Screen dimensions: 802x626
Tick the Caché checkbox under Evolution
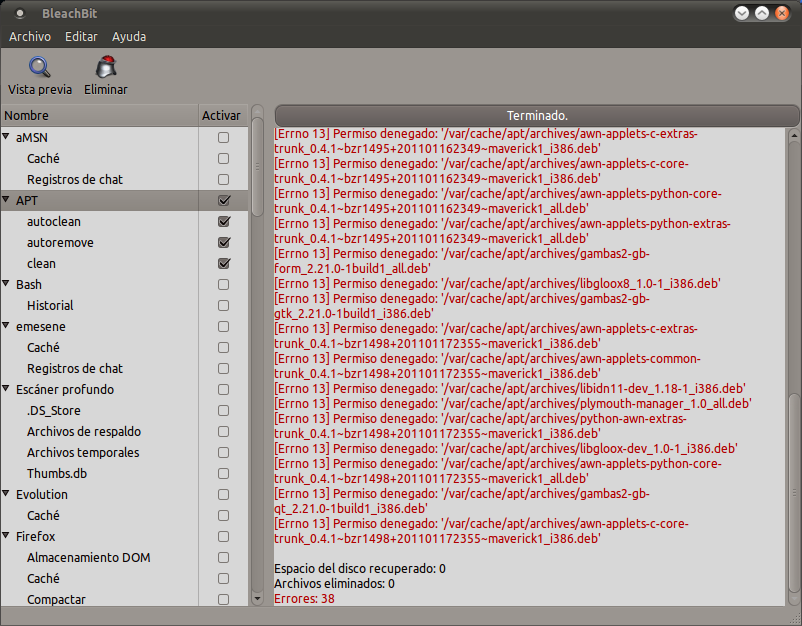point(224,515)
